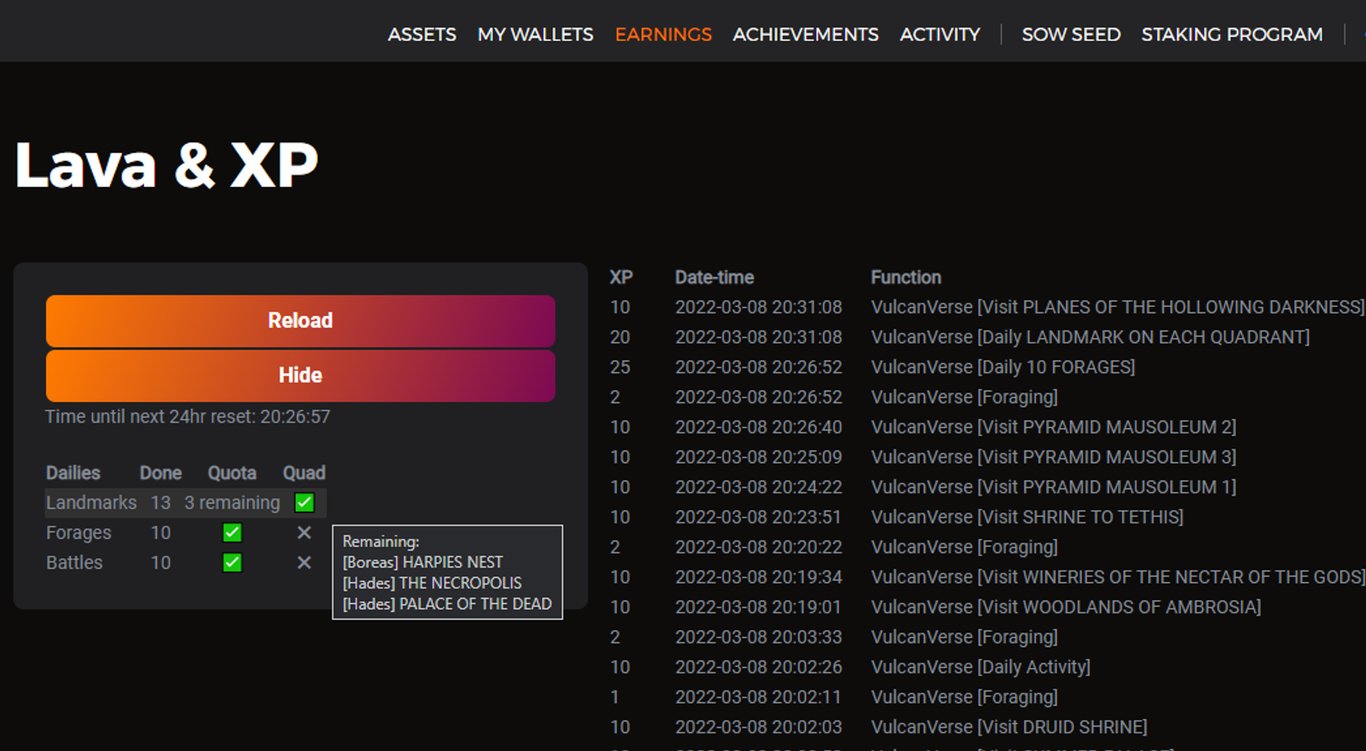Open the SOW SEED page

(x=1071, y=34)
